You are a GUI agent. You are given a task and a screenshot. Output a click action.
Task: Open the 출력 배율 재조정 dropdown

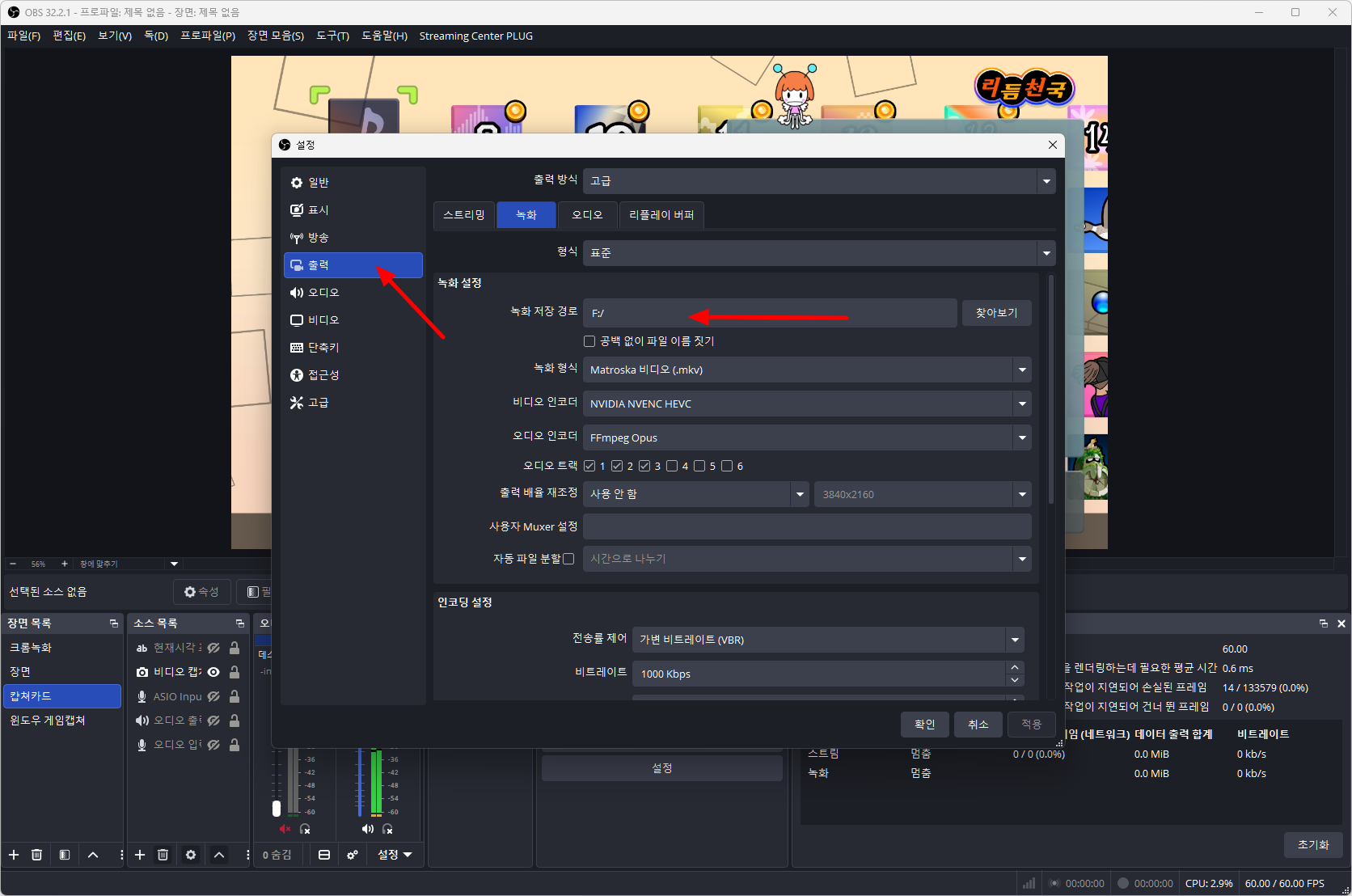(695, 494)
